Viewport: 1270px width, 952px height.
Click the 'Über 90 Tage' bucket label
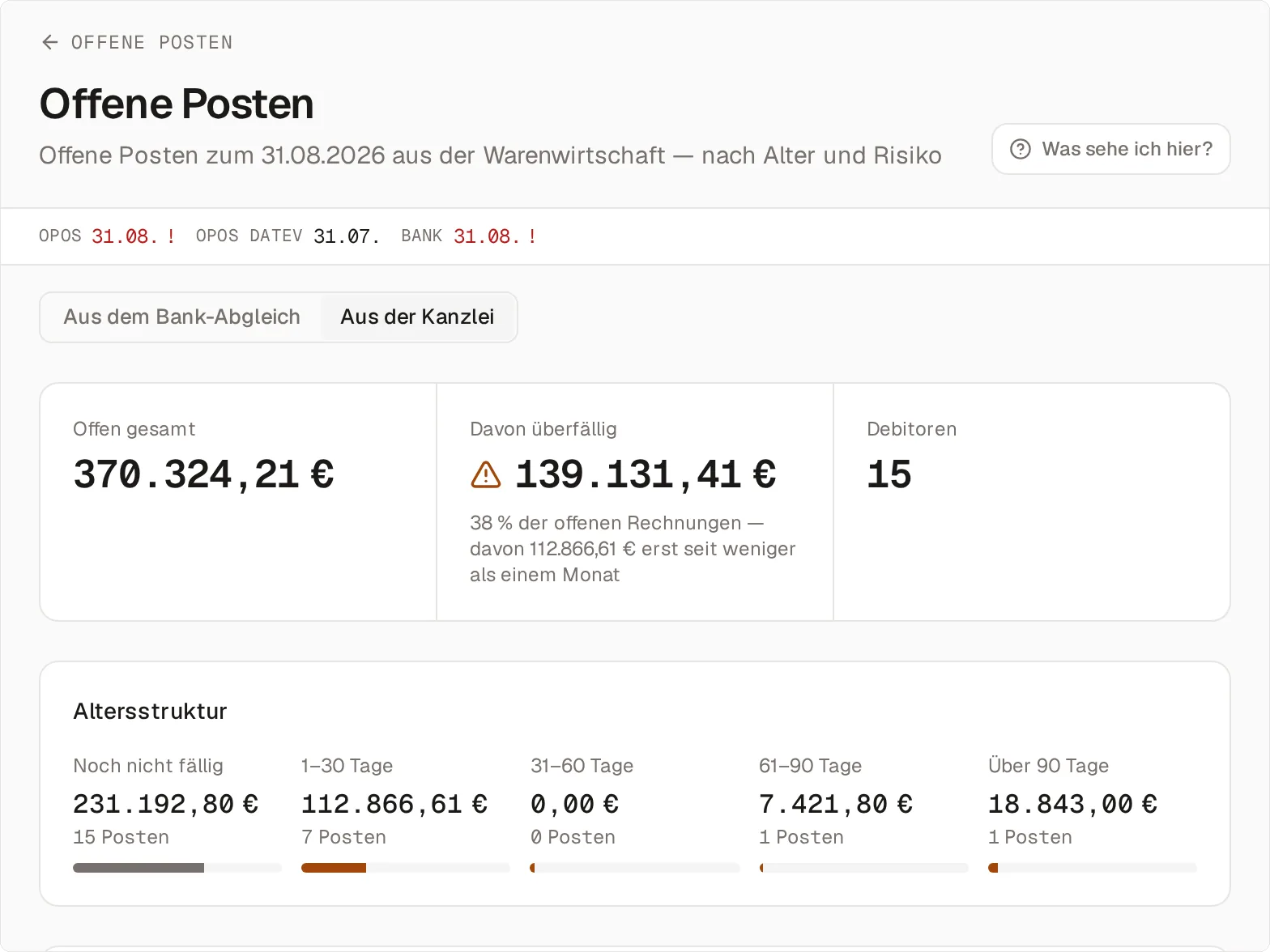pos(1049,766)
